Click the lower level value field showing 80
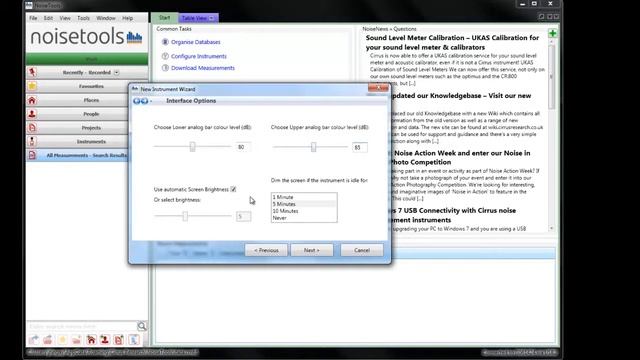The height and width of the screenshot is (360, 640). pos(243,147)
